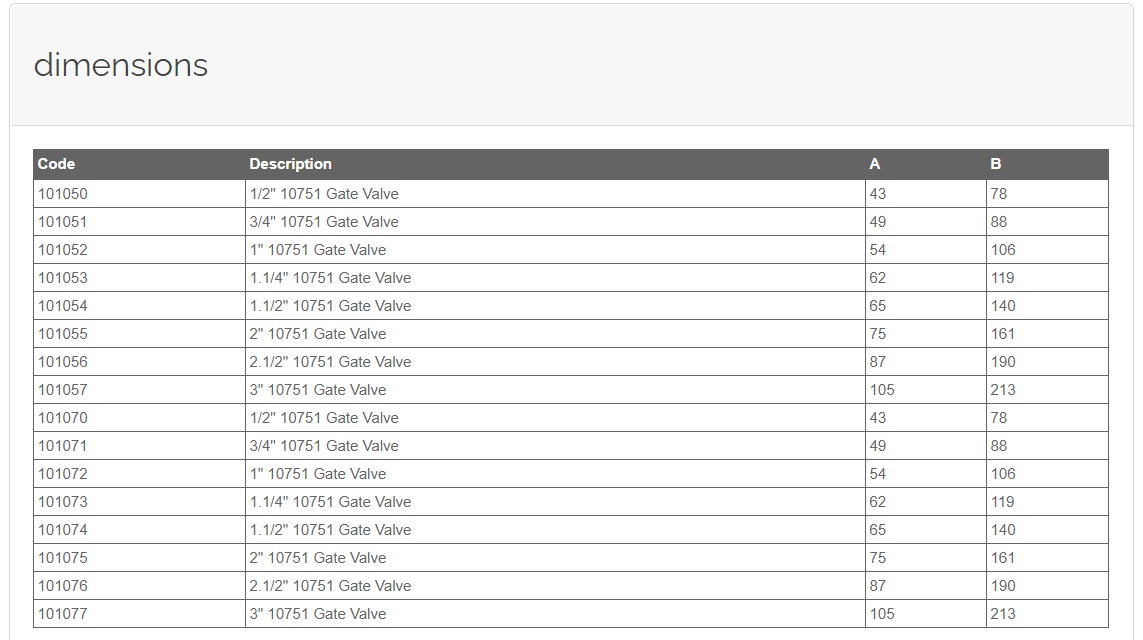This screenshot has width=1143, height=640.
Task: Select the B value 190 for code 101076
Action: 1003,586
